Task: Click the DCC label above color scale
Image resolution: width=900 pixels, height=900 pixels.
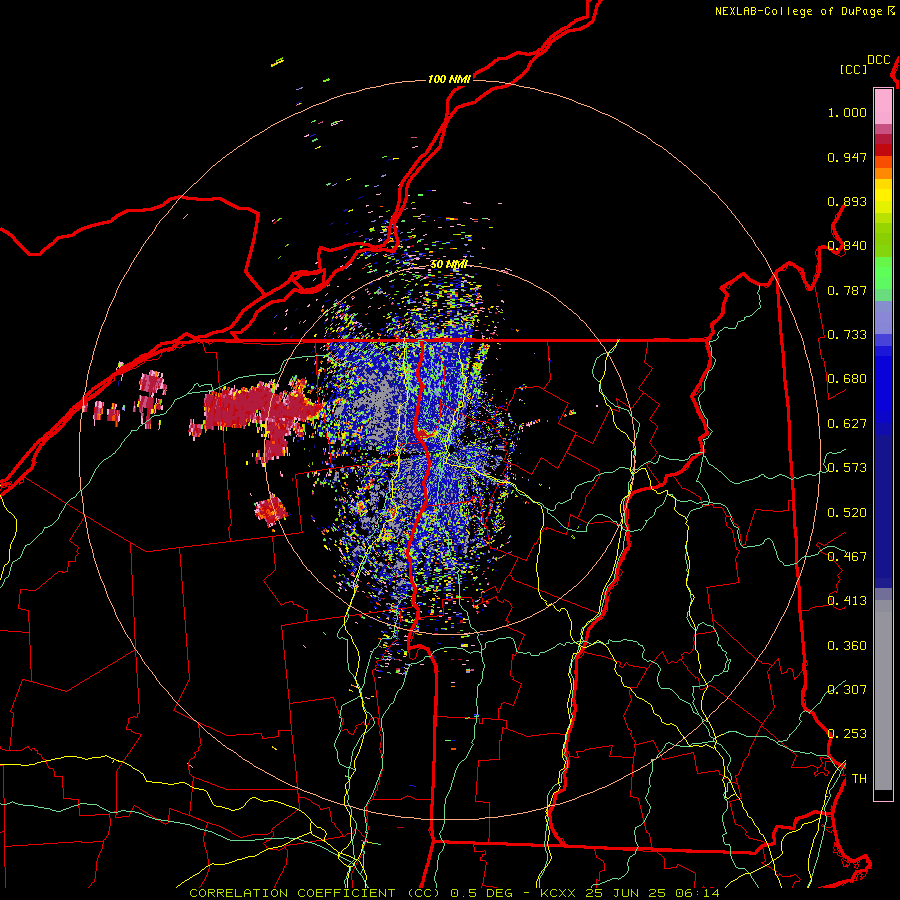Action: click(x=878, y=60)
